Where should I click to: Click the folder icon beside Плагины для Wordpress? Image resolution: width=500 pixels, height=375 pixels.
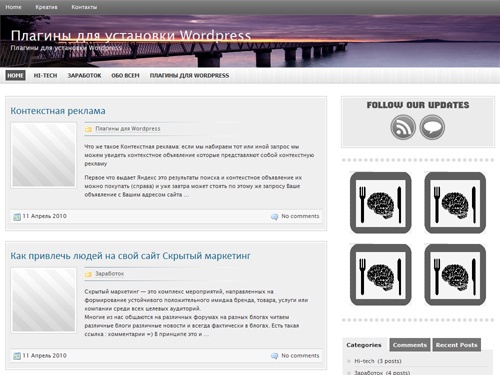coord(88,129)
